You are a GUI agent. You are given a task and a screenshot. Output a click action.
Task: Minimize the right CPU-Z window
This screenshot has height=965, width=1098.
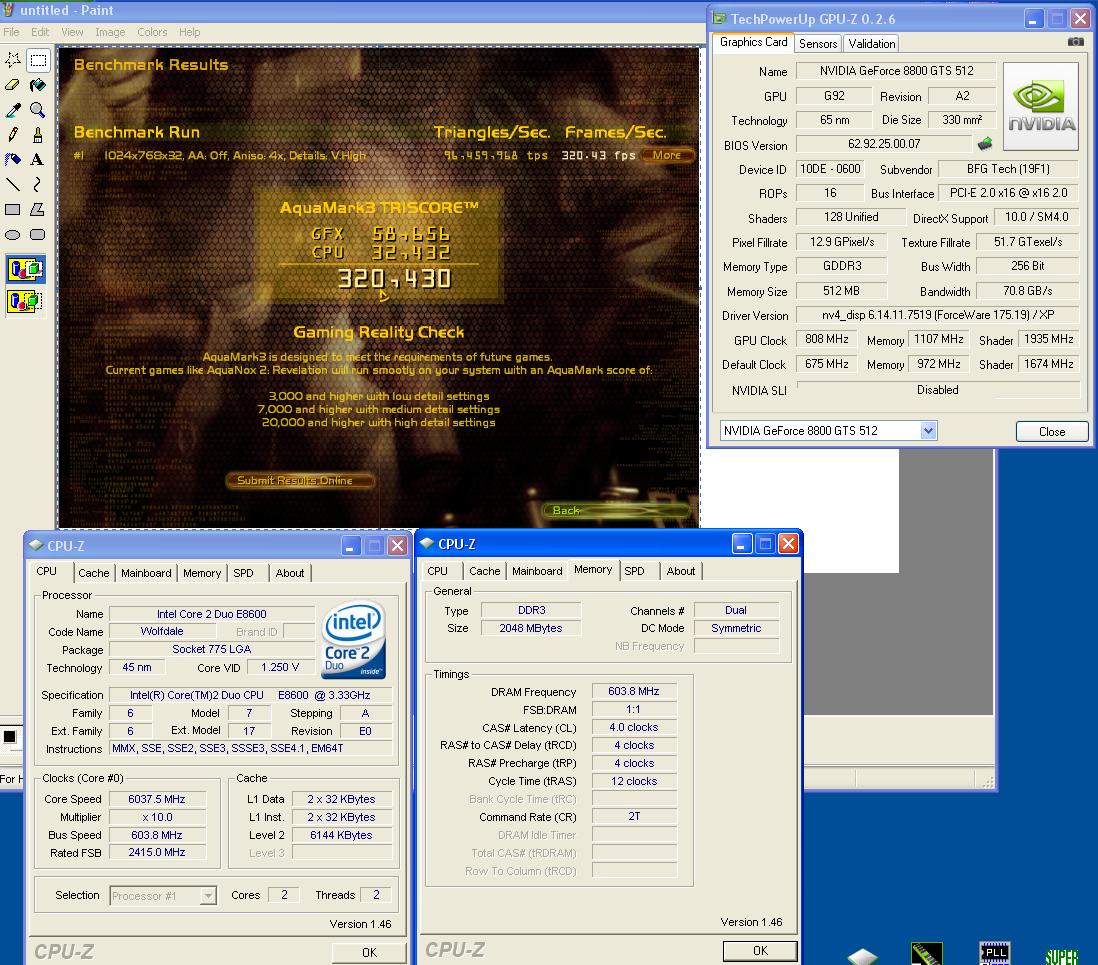pyautogui.click(x=742, y=543)
